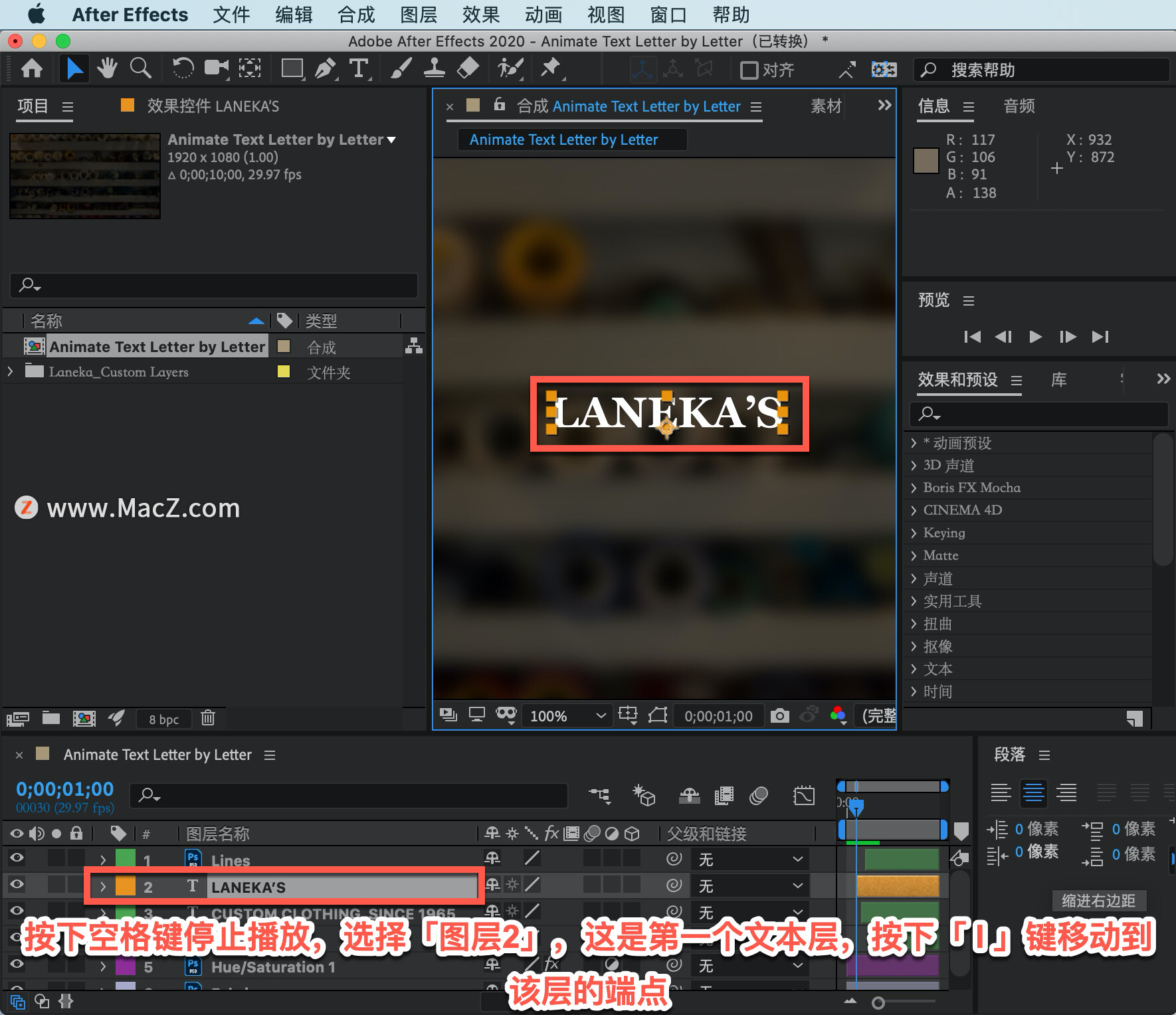
Task: Take snapshot with camera icon in viewer
Action: [x=780, y=715]
